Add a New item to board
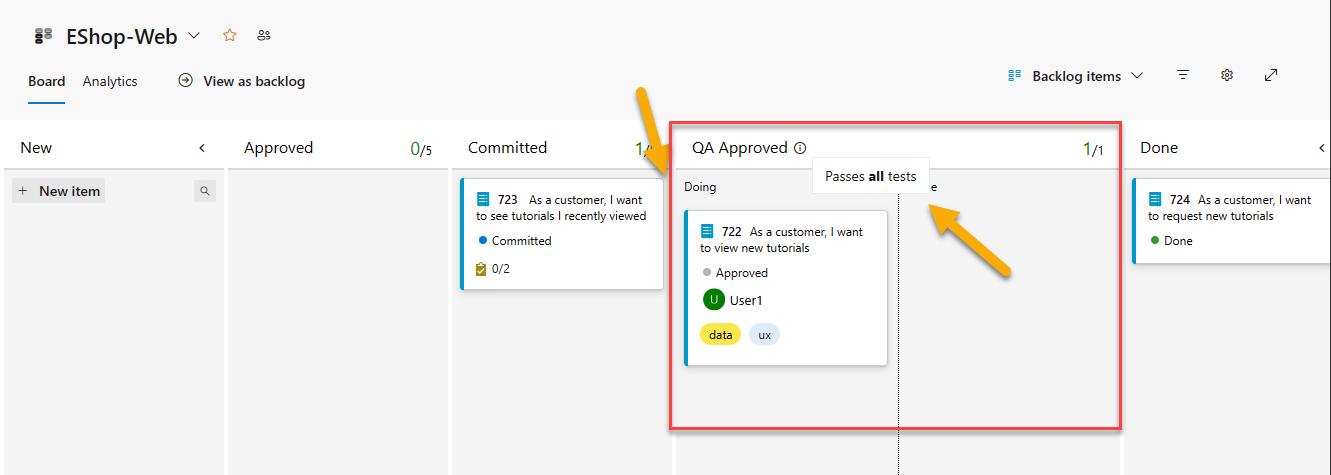Image resolution: width=1331 pixels, height=475 pixels. [x=59, y=191]
